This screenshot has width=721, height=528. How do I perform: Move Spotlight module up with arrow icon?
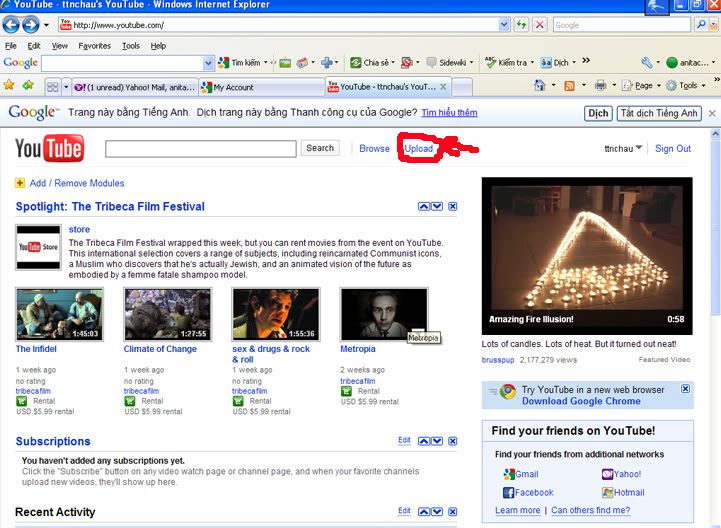click(423, 207)
